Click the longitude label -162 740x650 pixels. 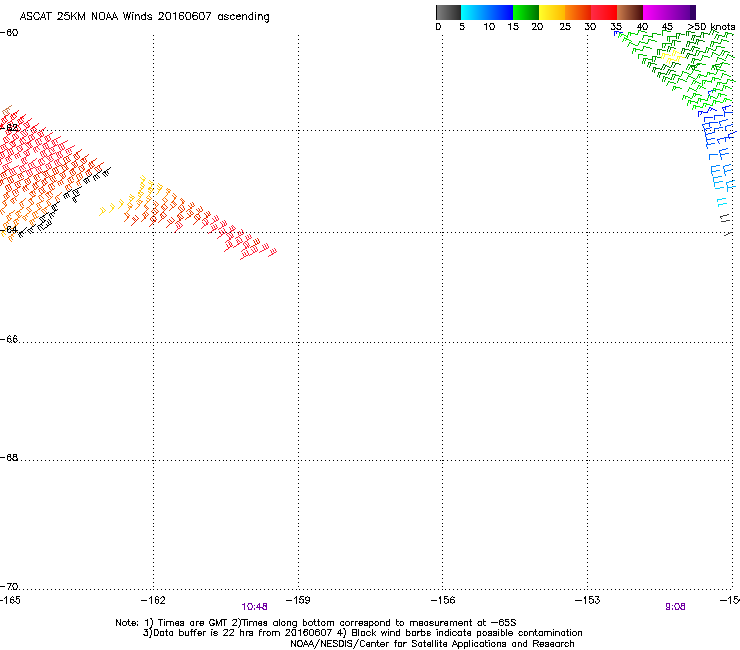click(x=153, y=600)
